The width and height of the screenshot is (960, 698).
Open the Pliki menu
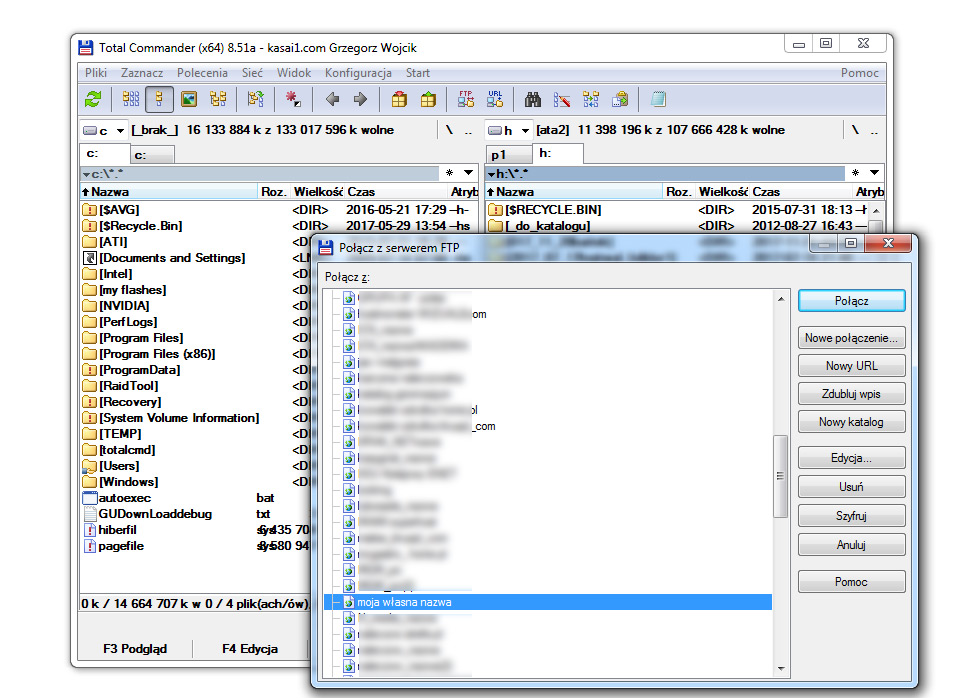coord(96,73)
